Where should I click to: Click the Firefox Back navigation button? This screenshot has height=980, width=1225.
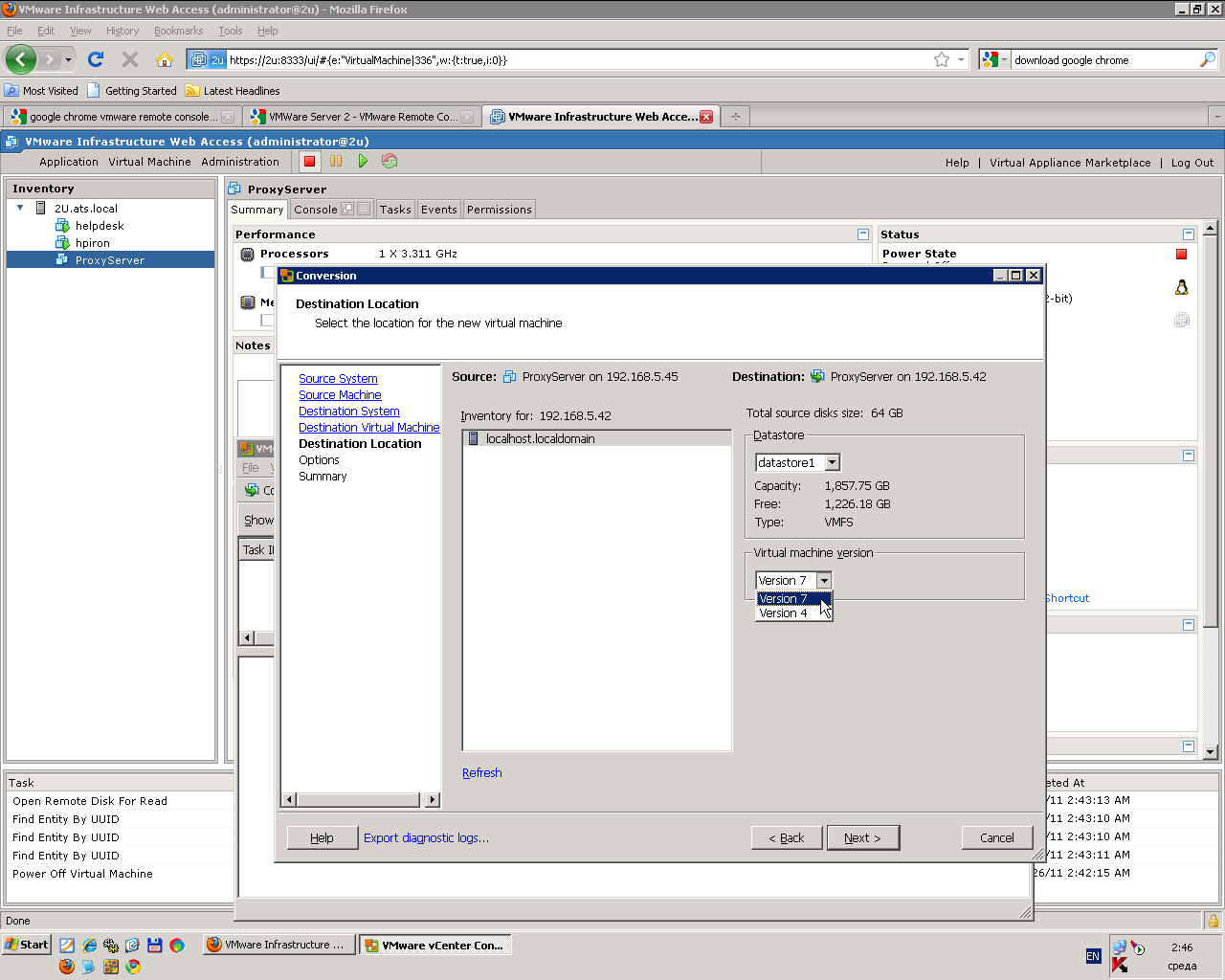(21, 59)
